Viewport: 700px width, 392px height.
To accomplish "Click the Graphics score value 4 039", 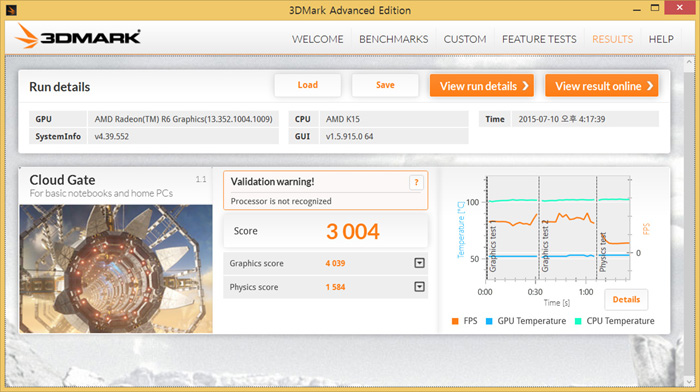I will coord(335,263).
